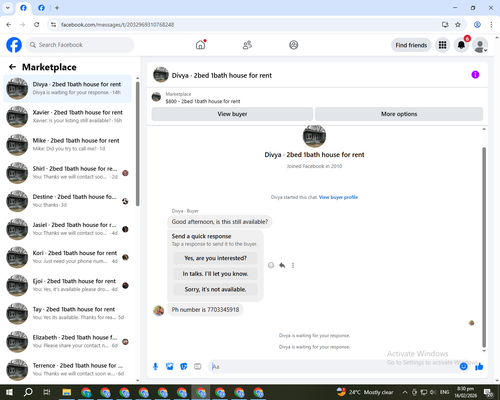Screen dimensions: 500x400
Task: Go back with browser back arrow
Action: point(9,25)
